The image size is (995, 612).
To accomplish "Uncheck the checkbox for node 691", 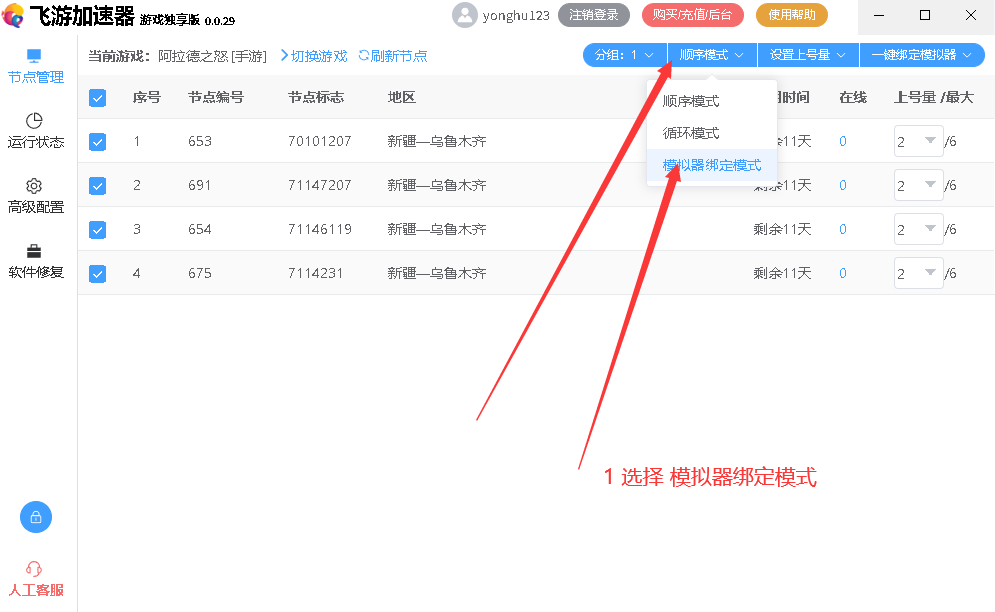I will click(x=97, y=186).
